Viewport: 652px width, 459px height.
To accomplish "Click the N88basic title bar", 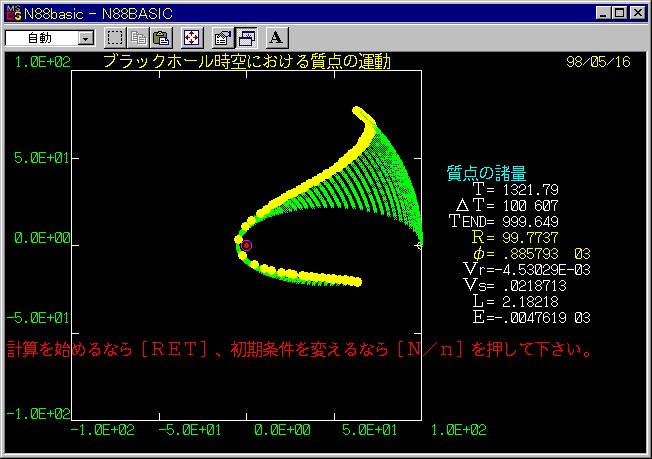I will [299, 14].
